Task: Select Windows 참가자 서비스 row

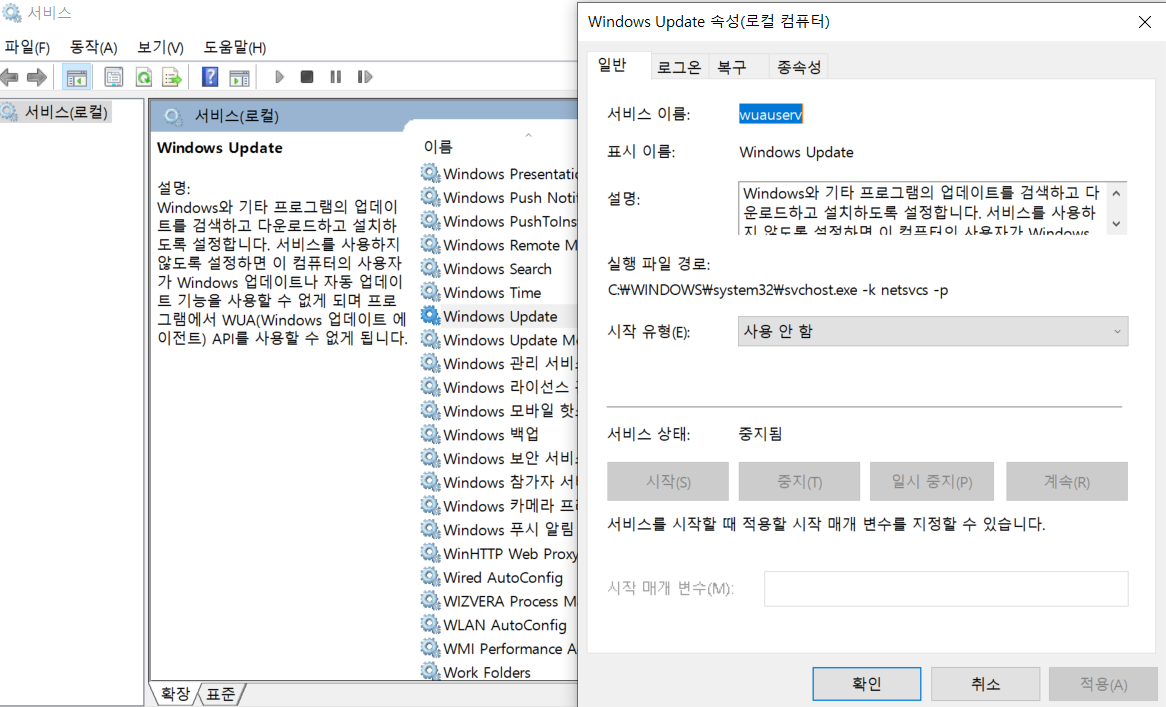Action: [x=498, y=482]
